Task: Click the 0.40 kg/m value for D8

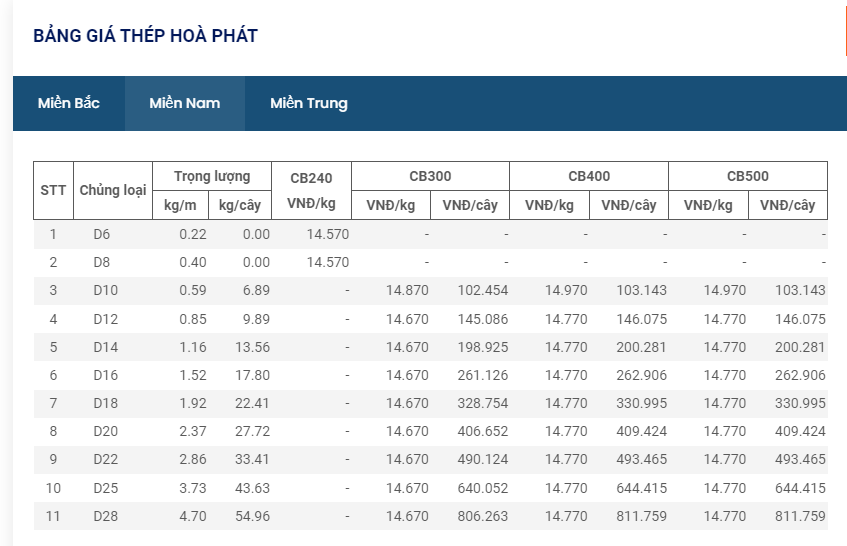Action: tap(193, 262)
